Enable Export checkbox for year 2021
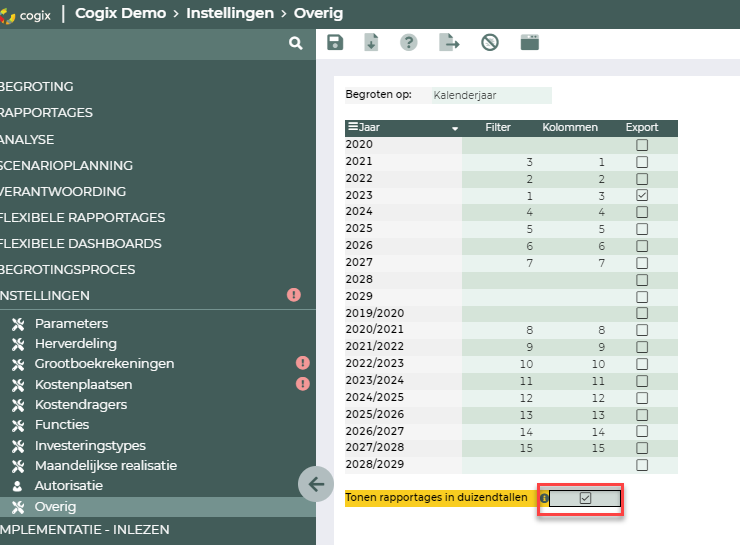The width and height of the screenshot is (740, 545). [642, 162]
